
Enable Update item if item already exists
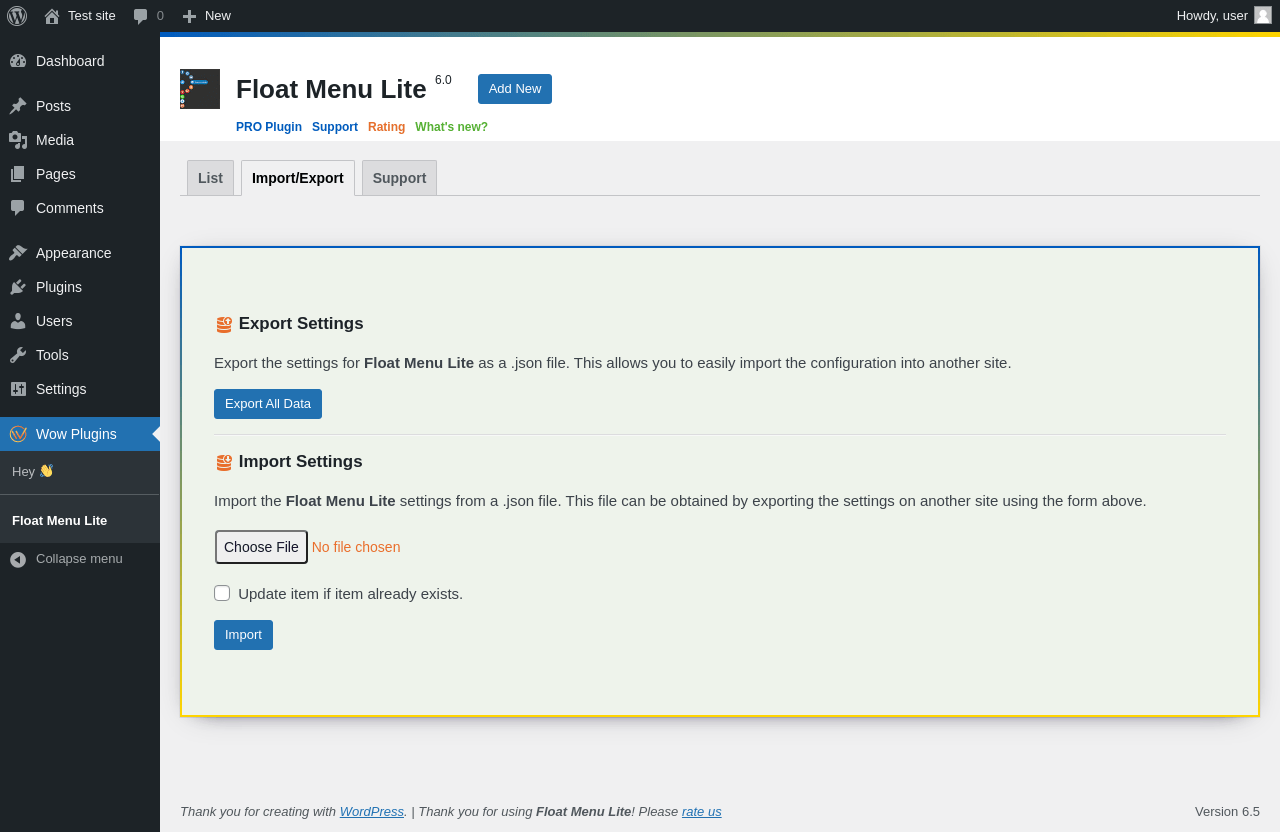point(222,593)
